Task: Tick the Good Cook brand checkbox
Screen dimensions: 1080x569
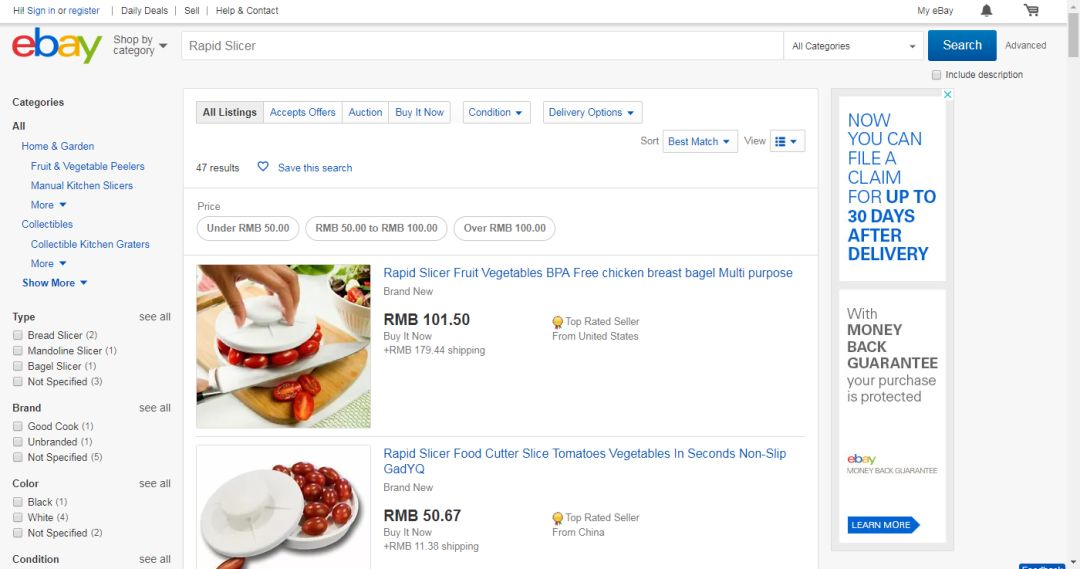Action: coord(18,427)
